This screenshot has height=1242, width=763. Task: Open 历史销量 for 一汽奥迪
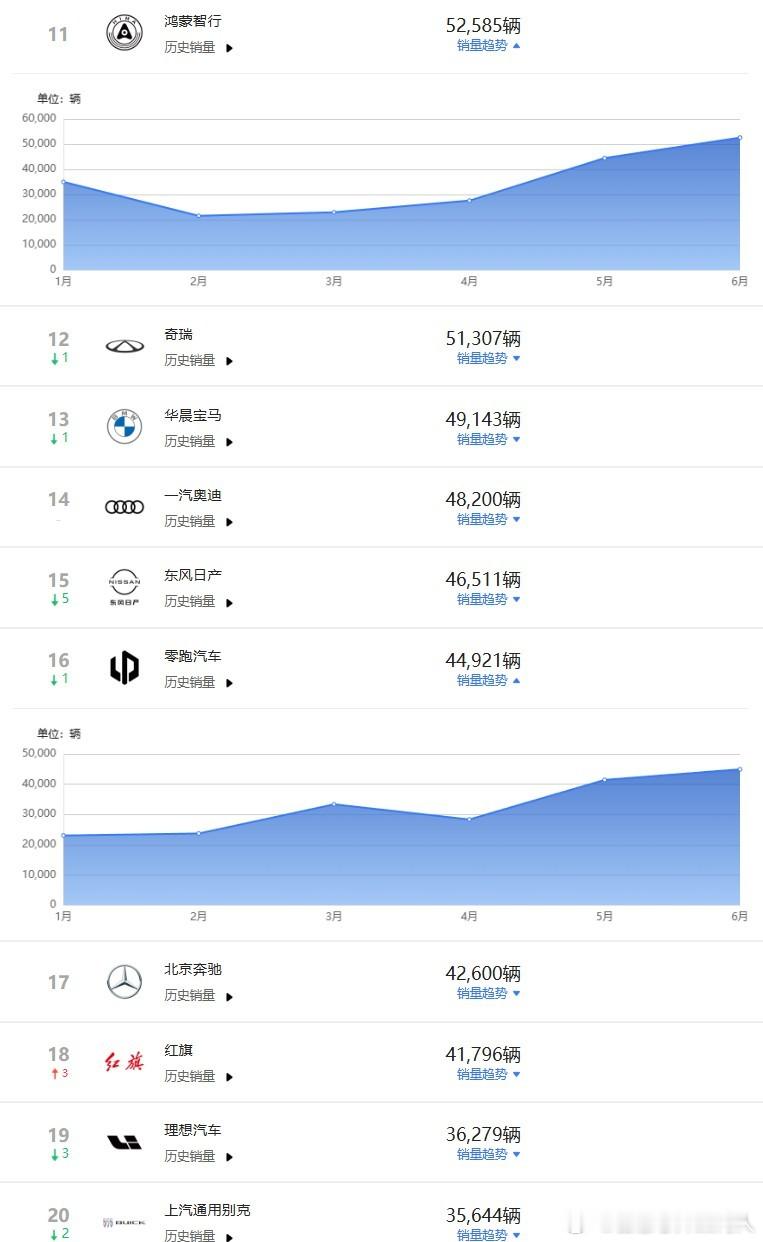point(198,521)
